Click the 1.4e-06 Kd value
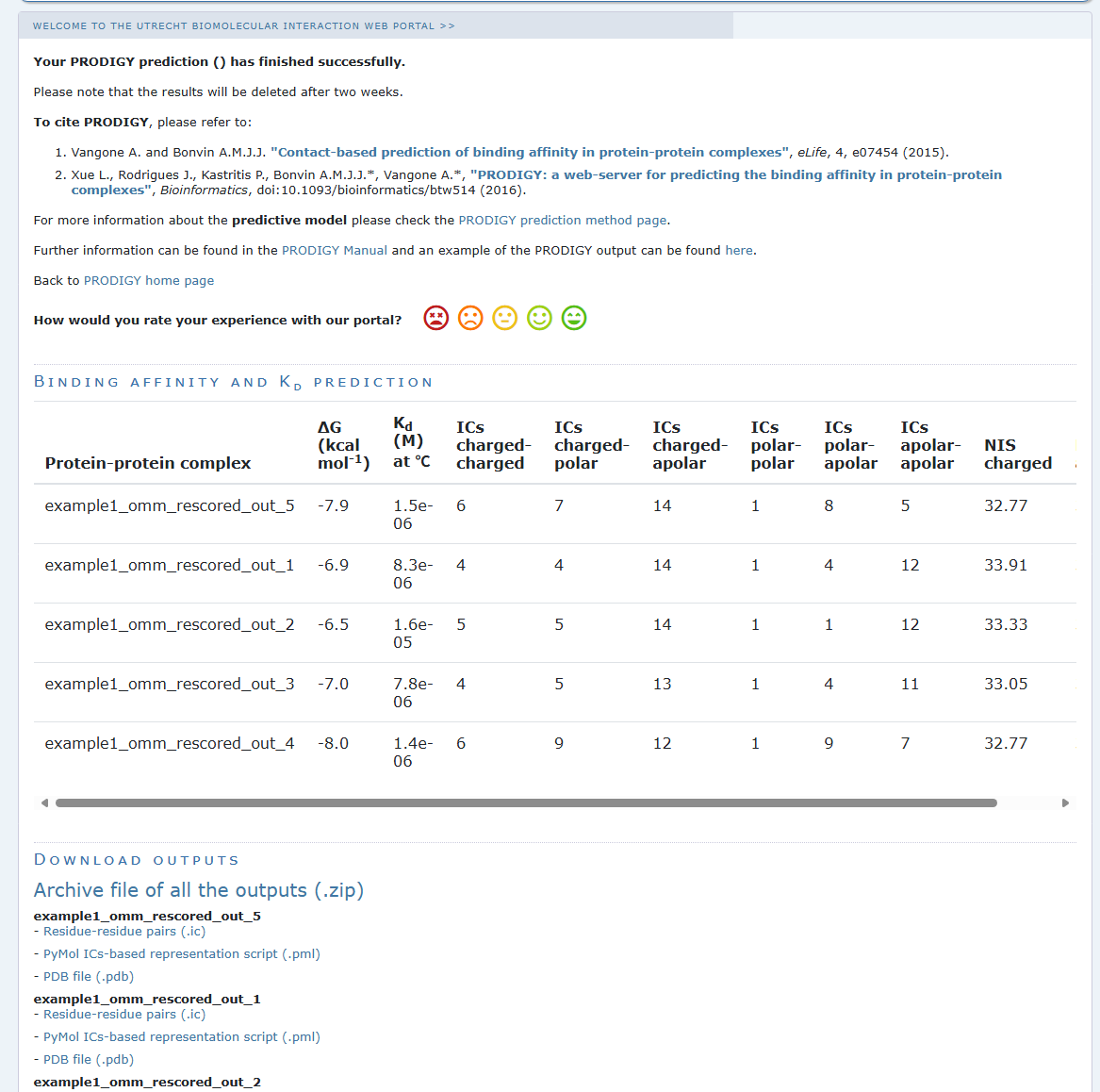1100x1092 pixels. pyautogui.click(x=413, y=753)
